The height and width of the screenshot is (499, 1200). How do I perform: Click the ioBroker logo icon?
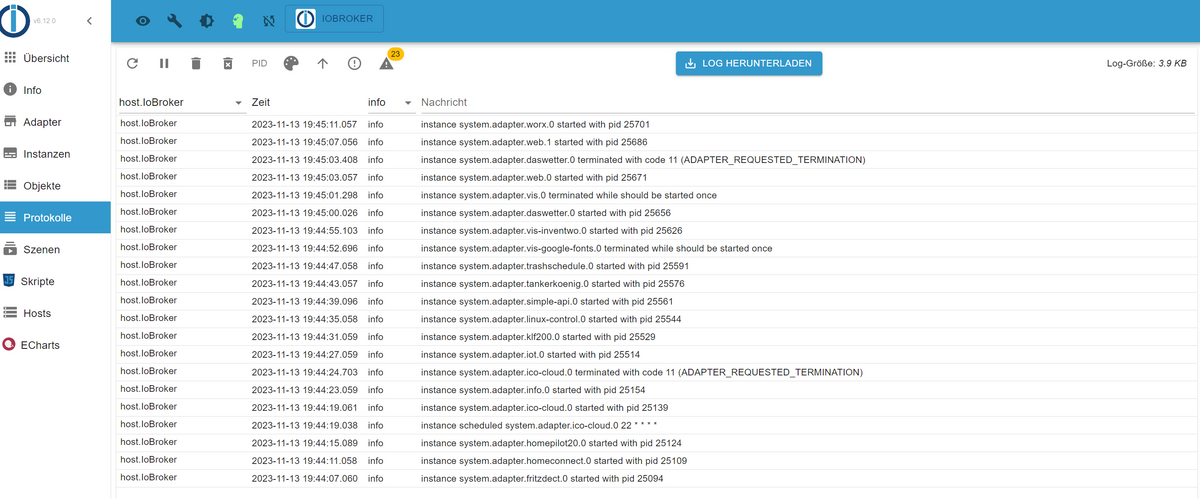[x=14, y=20]
